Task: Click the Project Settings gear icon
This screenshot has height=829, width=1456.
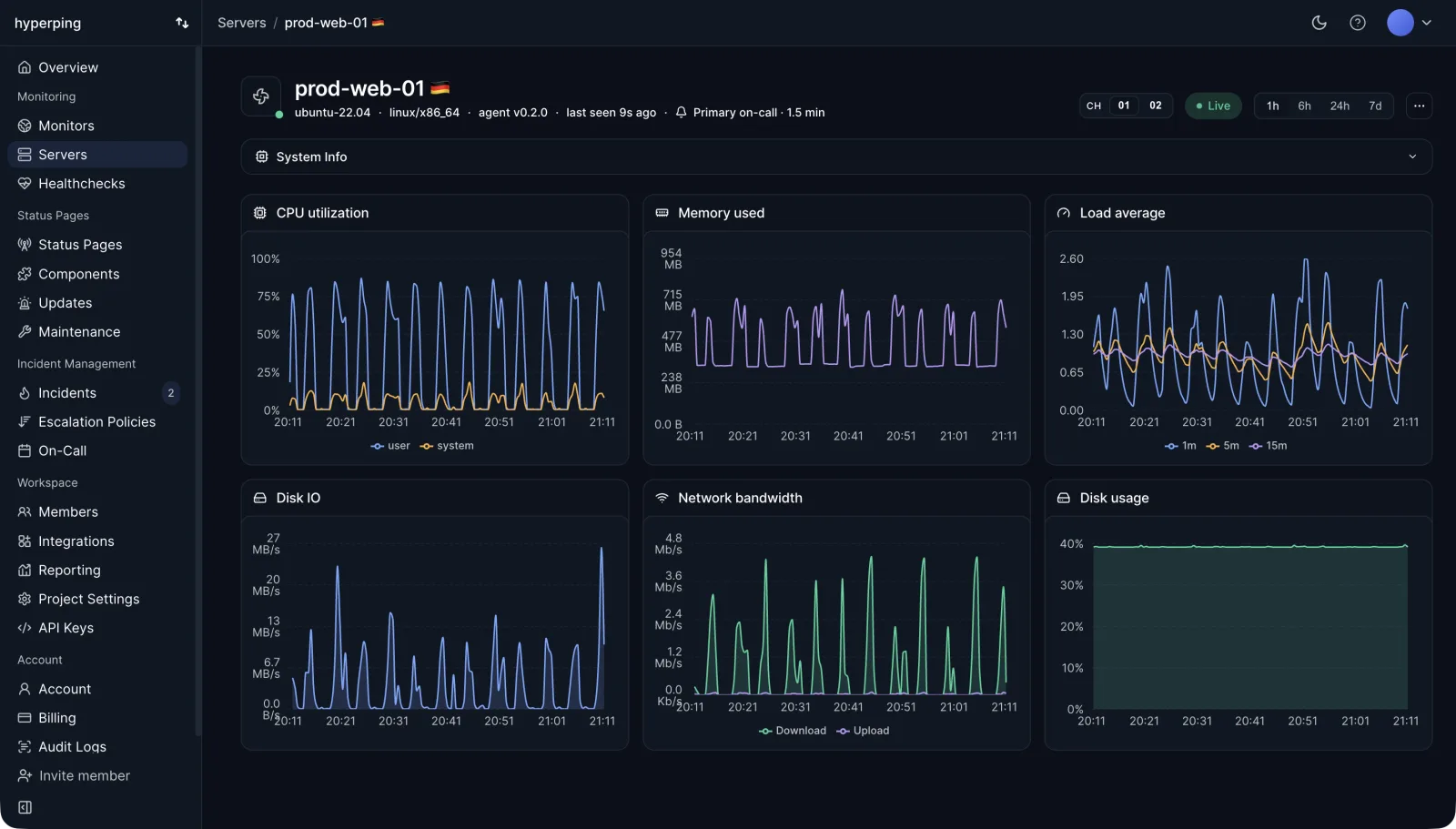Action: tap(25, 600)
